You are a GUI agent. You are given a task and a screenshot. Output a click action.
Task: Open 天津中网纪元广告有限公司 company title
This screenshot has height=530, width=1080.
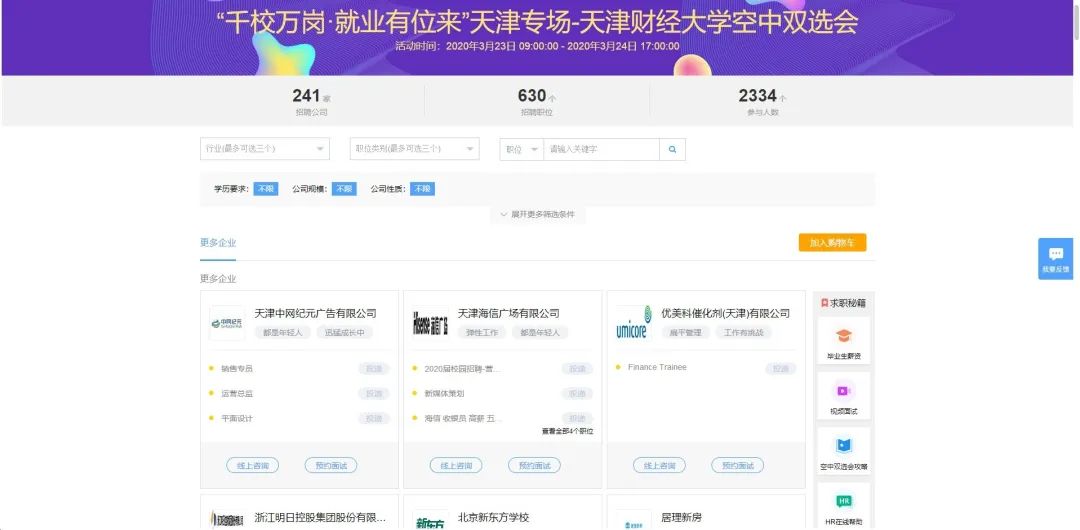(315, 314)
